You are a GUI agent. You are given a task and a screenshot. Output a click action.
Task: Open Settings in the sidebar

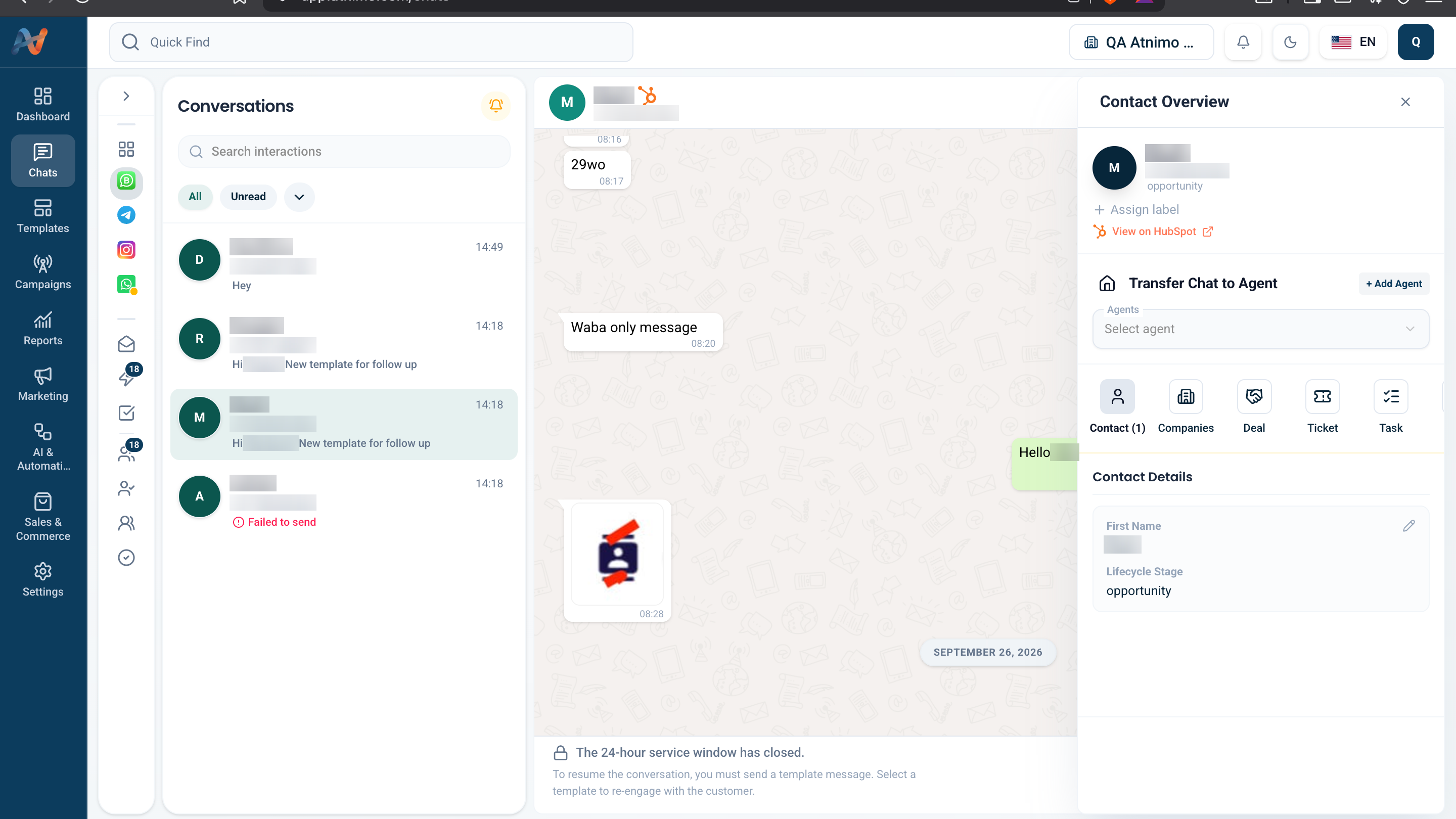[43, 580]
